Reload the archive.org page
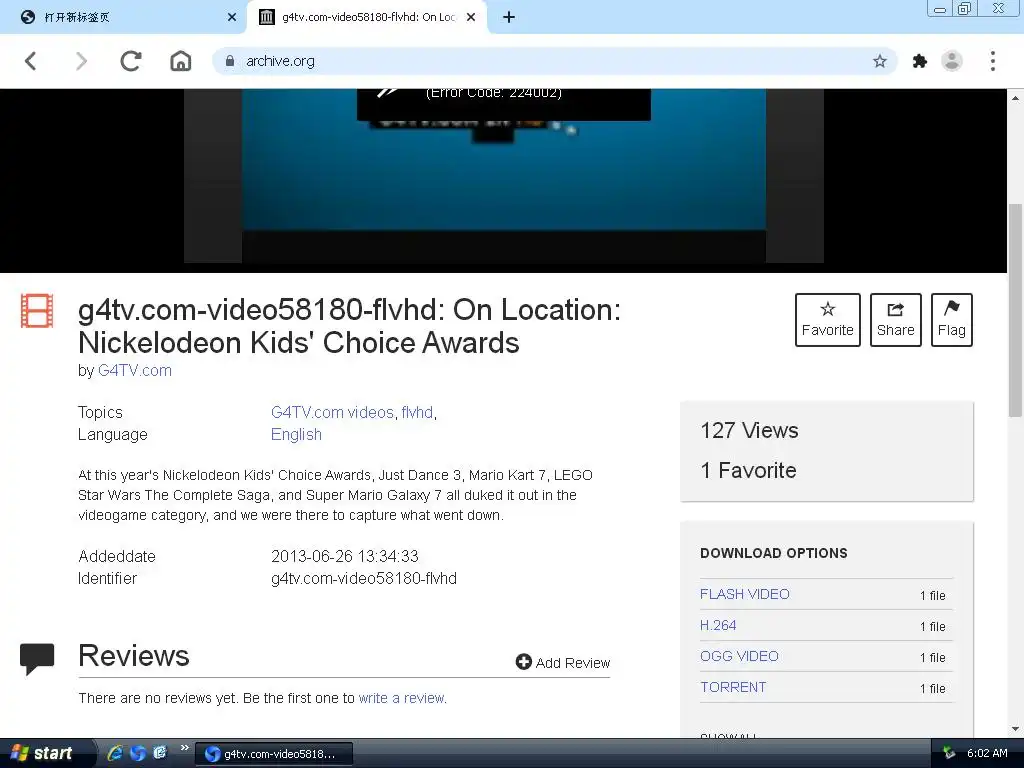 click(131, 61)
